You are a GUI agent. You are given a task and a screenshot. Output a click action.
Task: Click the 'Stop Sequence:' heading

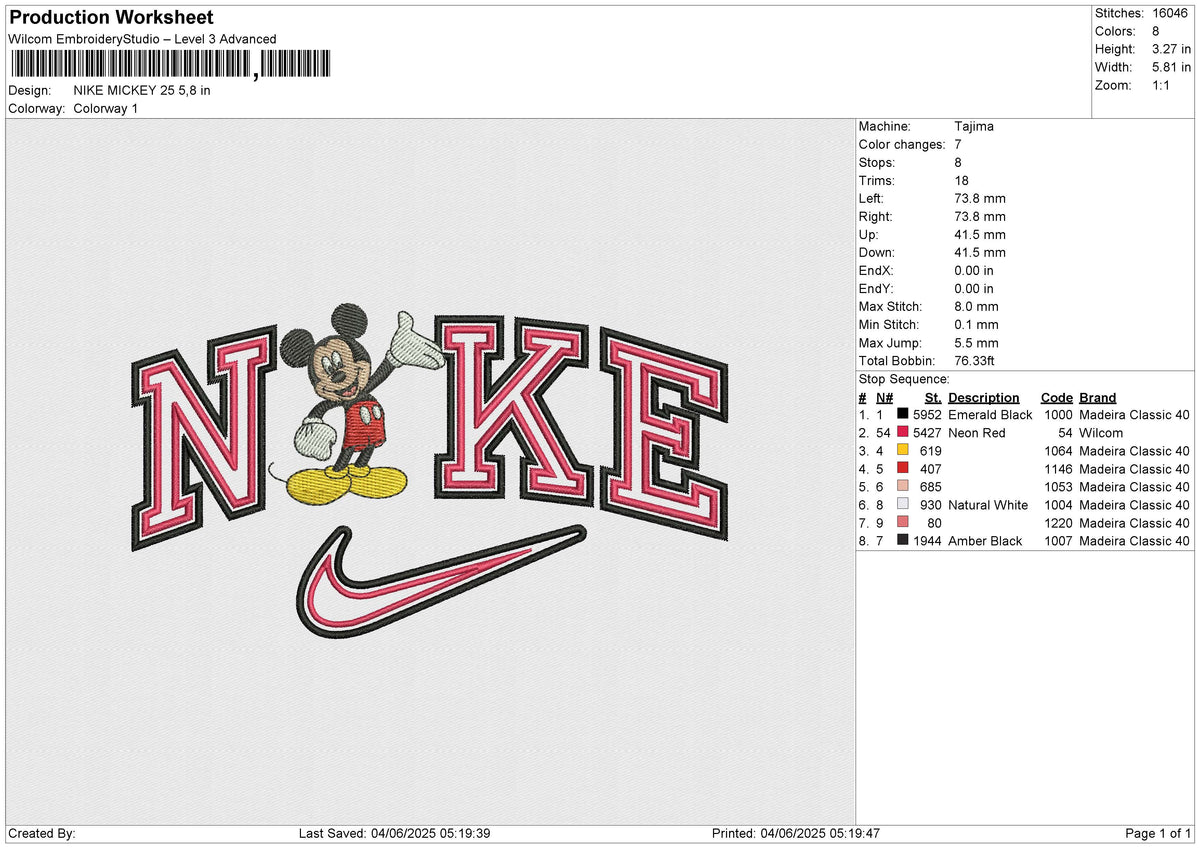904,379
